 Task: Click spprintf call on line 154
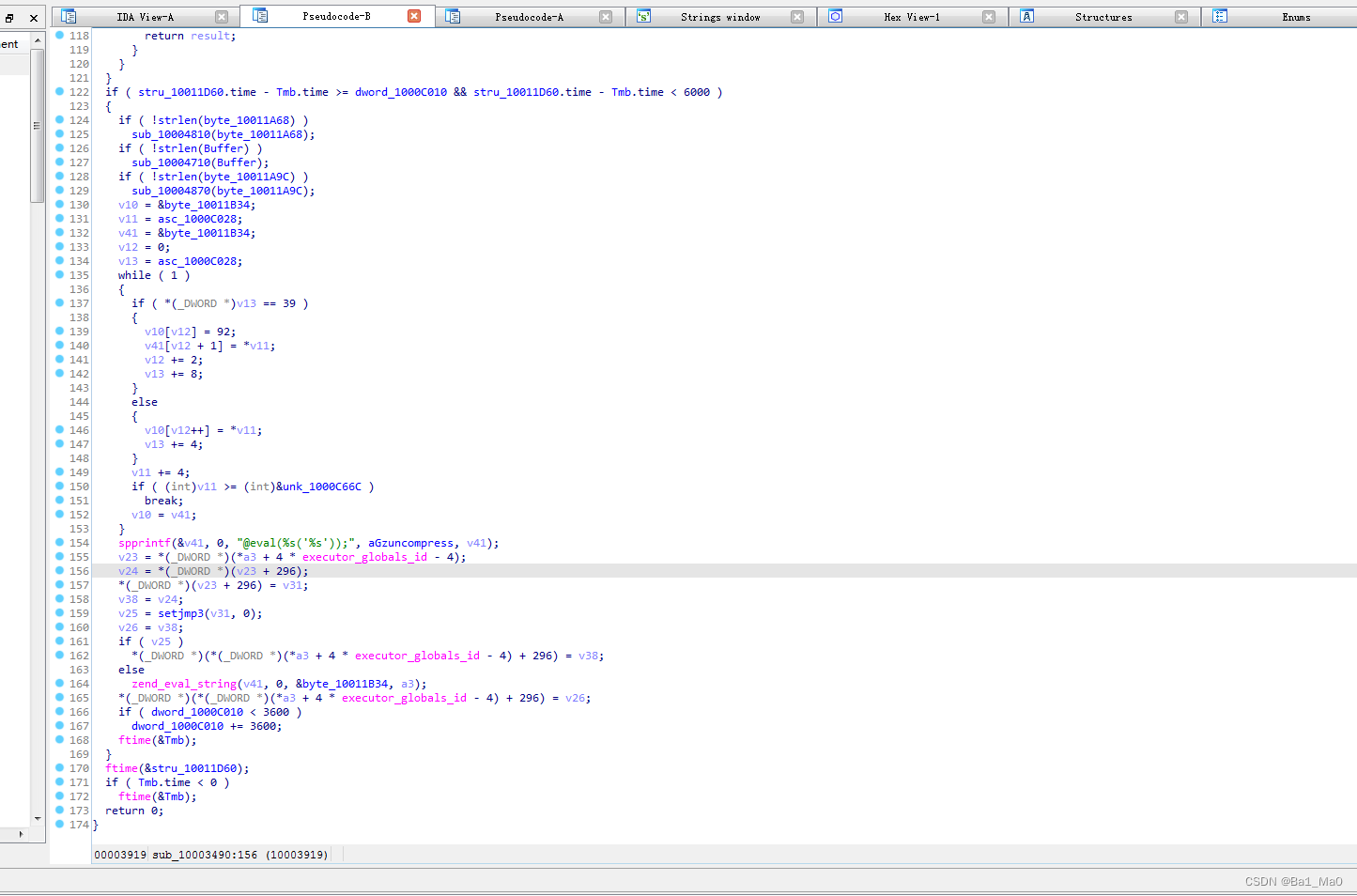point(145,543)
